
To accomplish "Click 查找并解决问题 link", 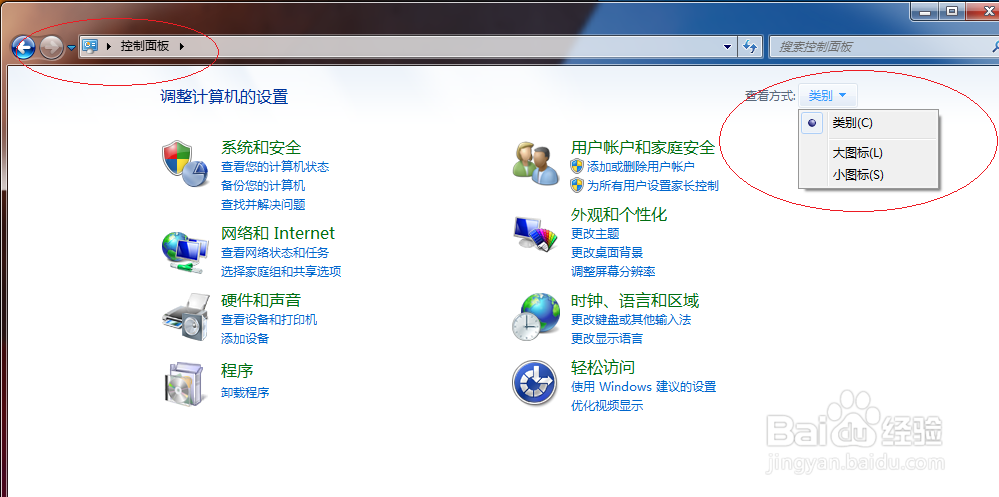I will click(x=262, y=205).
